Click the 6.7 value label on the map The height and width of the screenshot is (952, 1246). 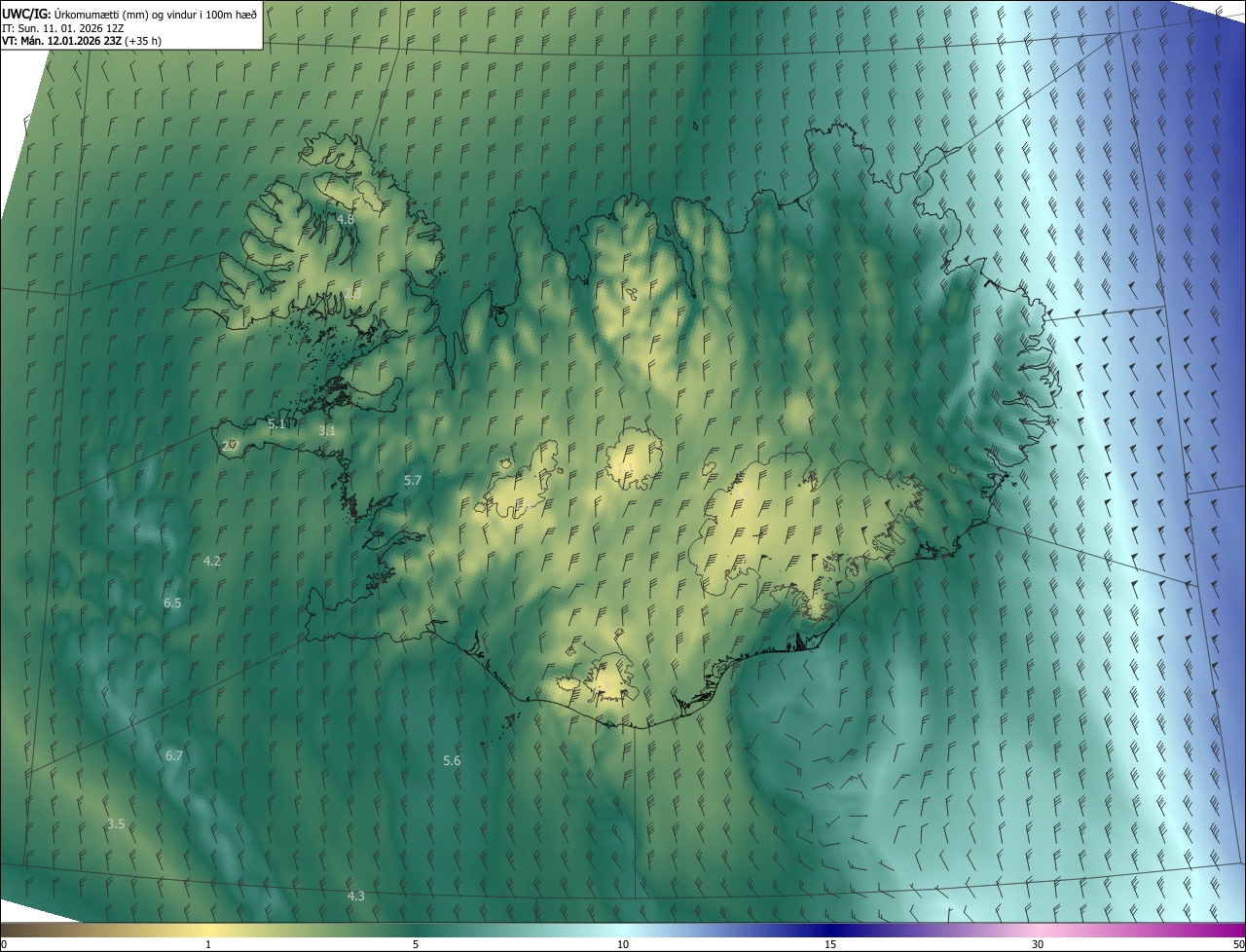pyautogui.click(x=174, y=756)
